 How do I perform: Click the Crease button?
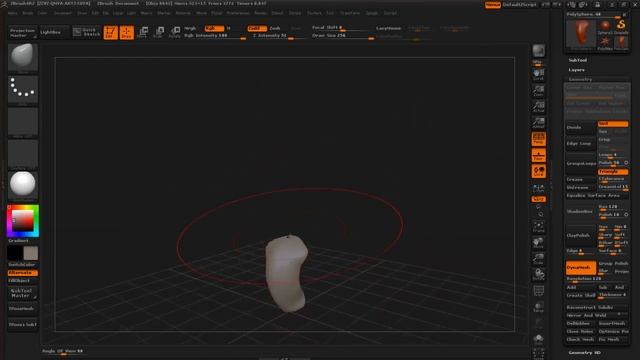point(580,180)
